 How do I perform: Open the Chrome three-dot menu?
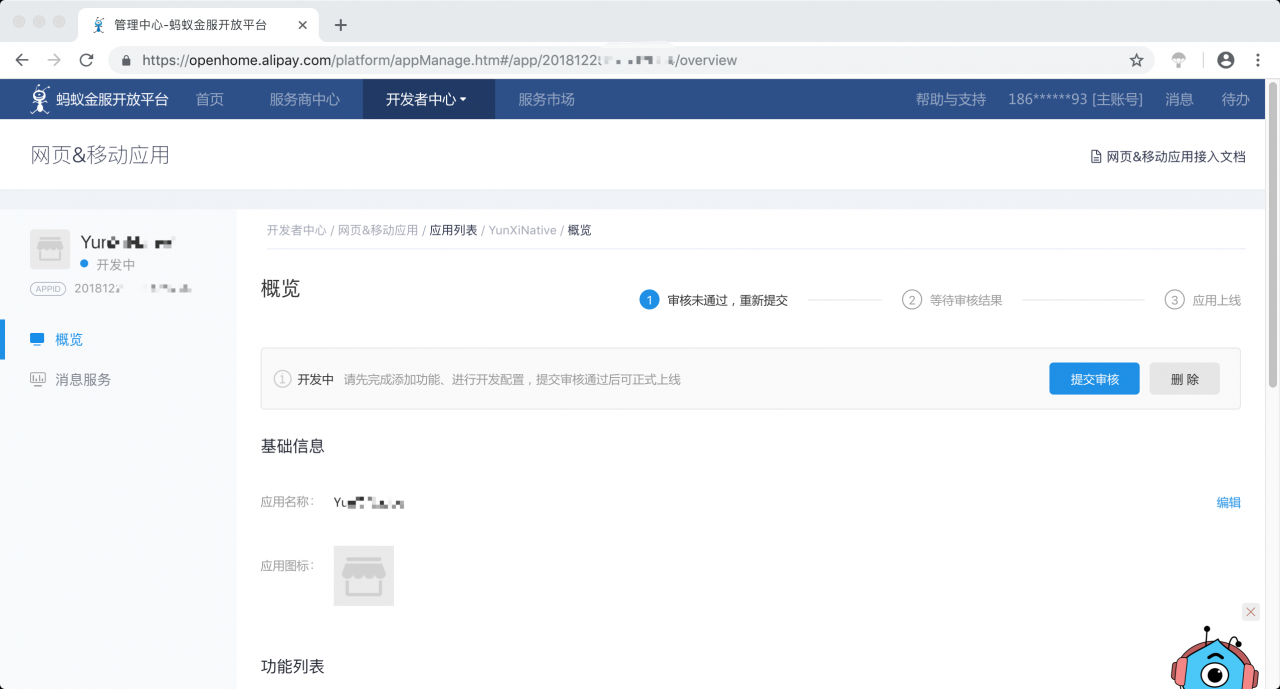click(x=1258, y=60)
